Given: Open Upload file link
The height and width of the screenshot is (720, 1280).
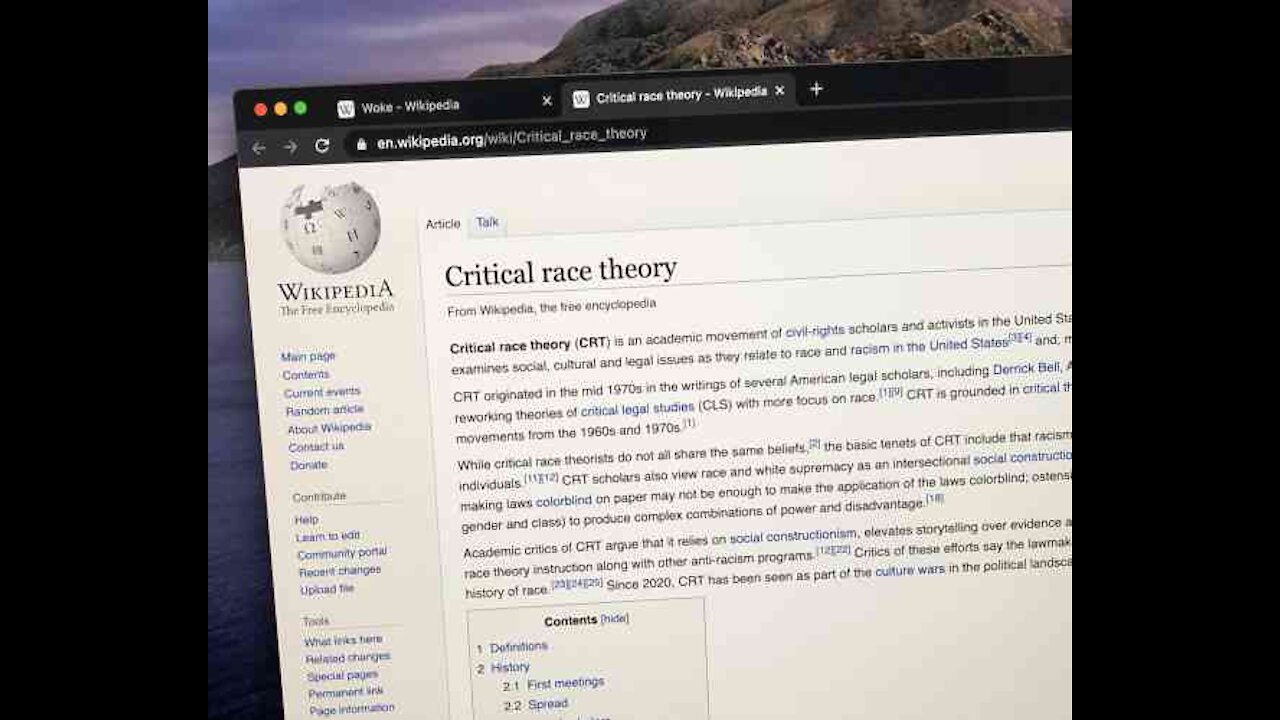Looking at the screenshot, I should point(327,589).
